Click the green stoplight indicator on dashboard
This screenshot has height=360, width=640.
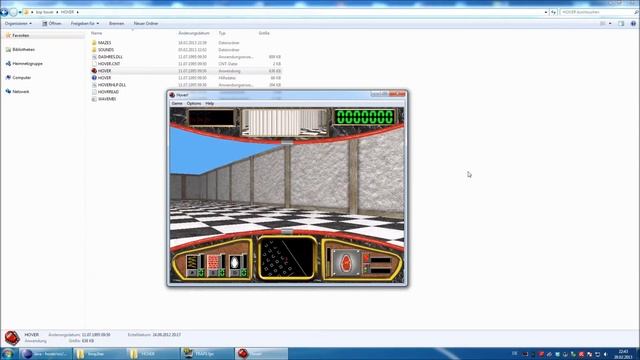tap(366, 268)
